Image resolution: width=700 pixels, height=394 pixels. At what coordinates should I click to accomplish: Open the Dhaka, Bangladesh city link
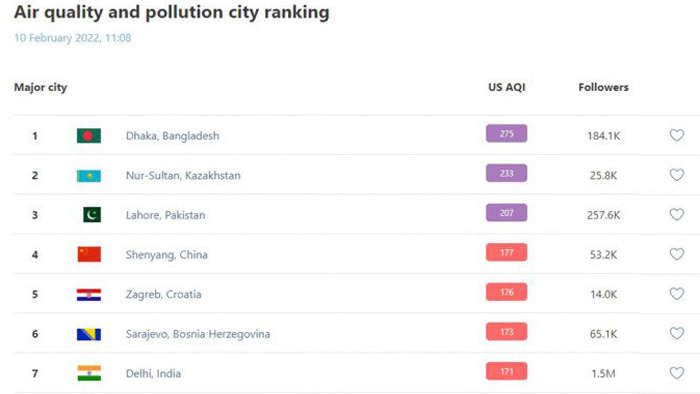(x=172, y=136)
